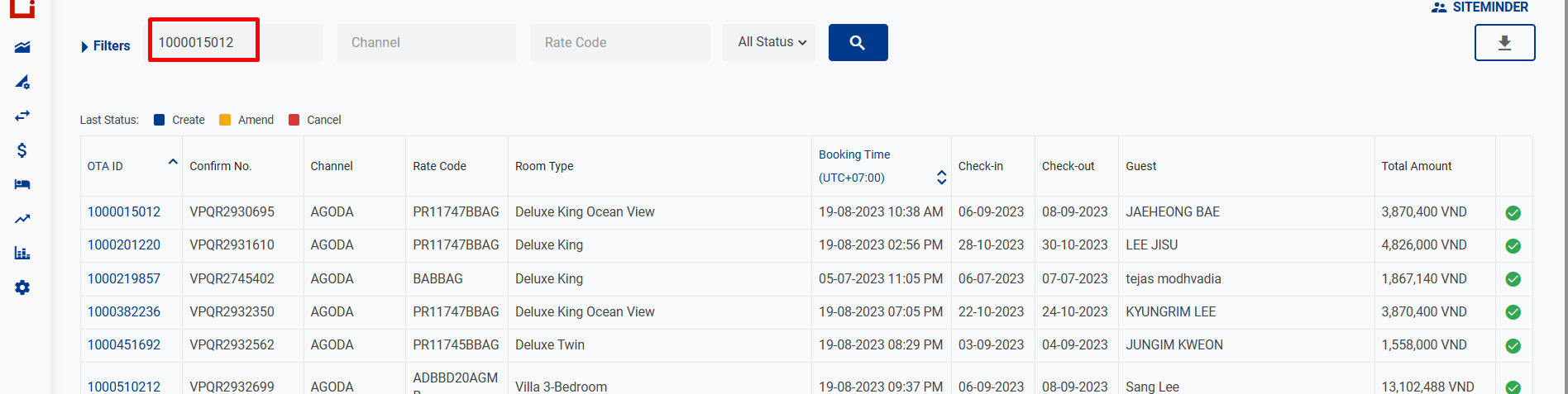The height and width of the screenshot is (394, 1568).
Task: Expand the Filters section
Action: (106, 46)
